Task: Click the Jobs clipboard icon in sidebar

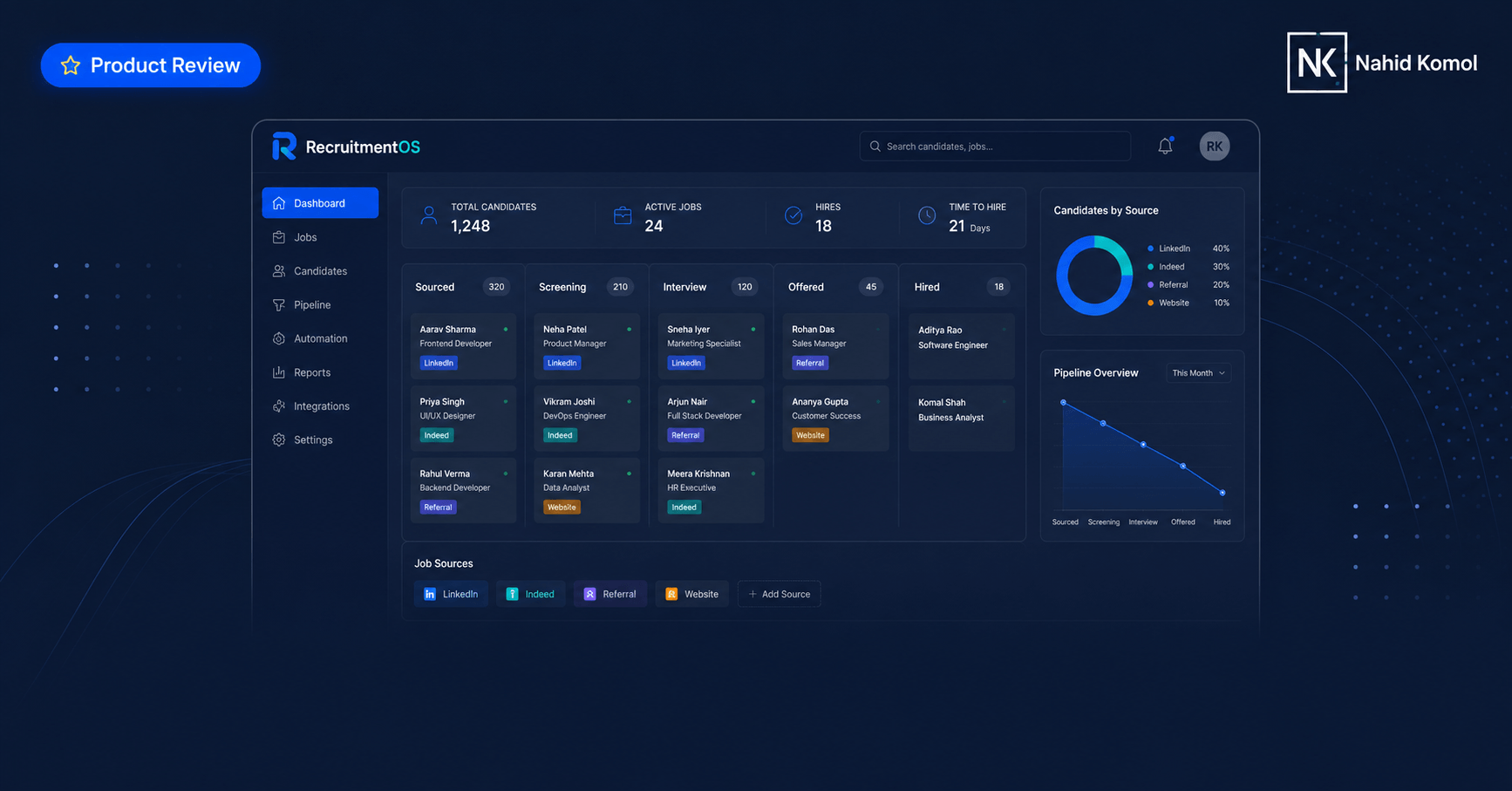Action: tap(279, 237)
